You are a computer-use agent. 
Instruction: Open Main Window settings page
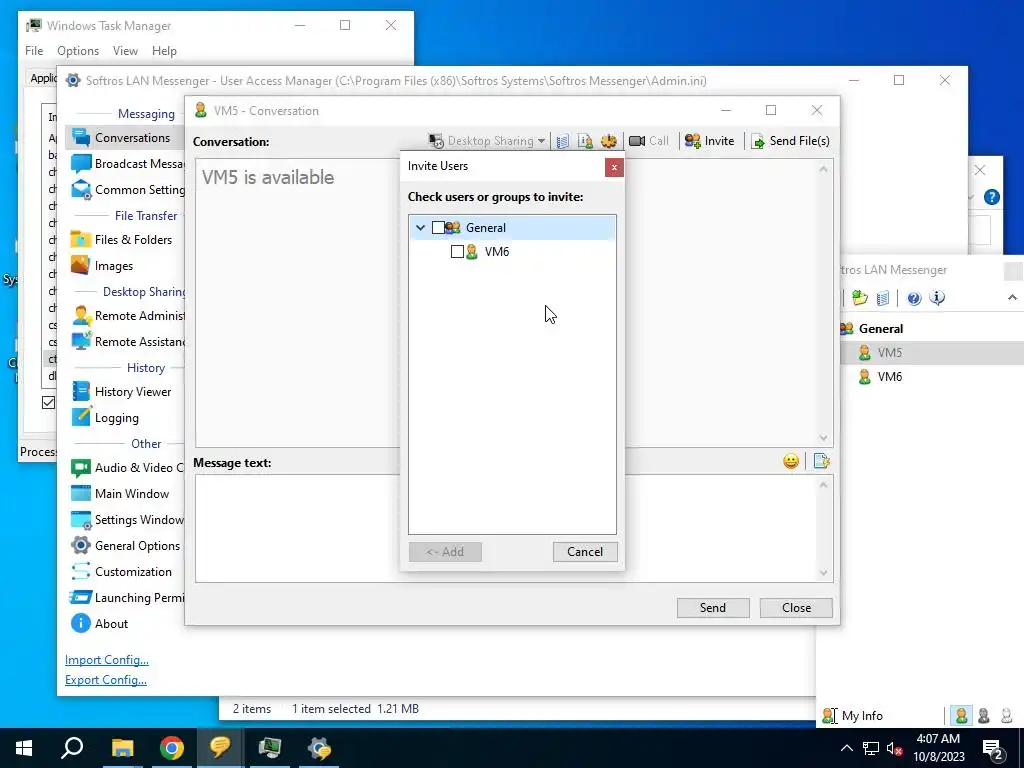[121, 494]
